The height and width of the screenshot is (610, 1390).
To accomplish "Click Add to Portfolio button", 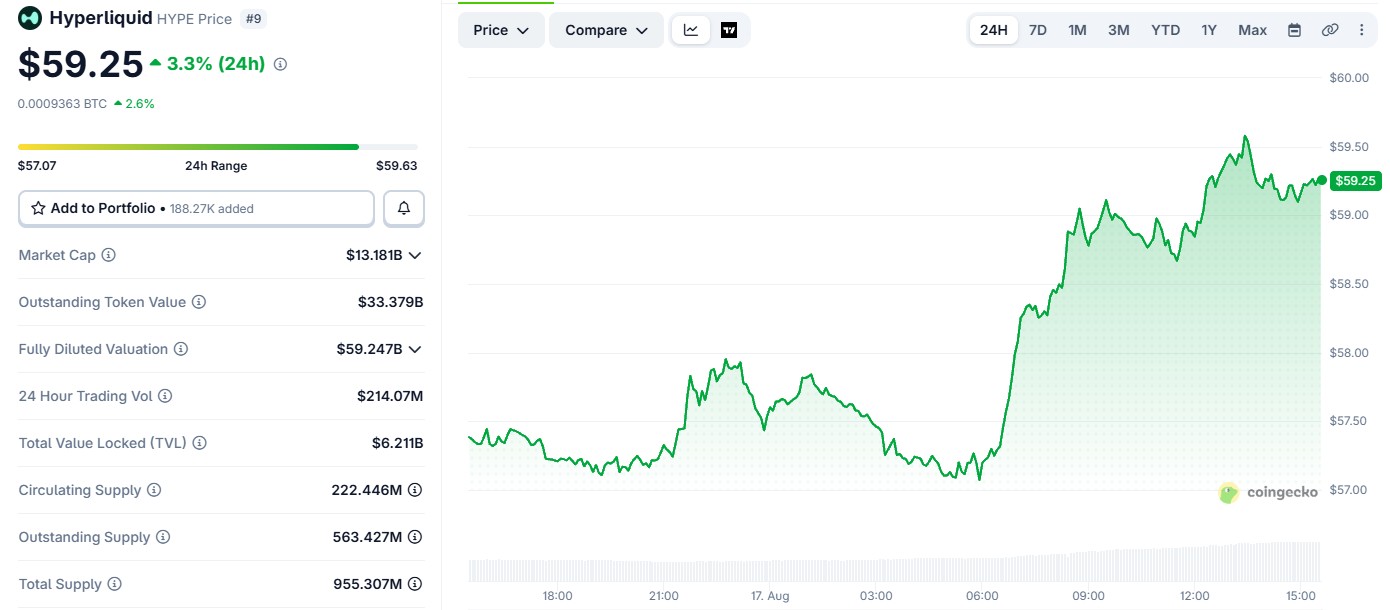I will (196, 208).
